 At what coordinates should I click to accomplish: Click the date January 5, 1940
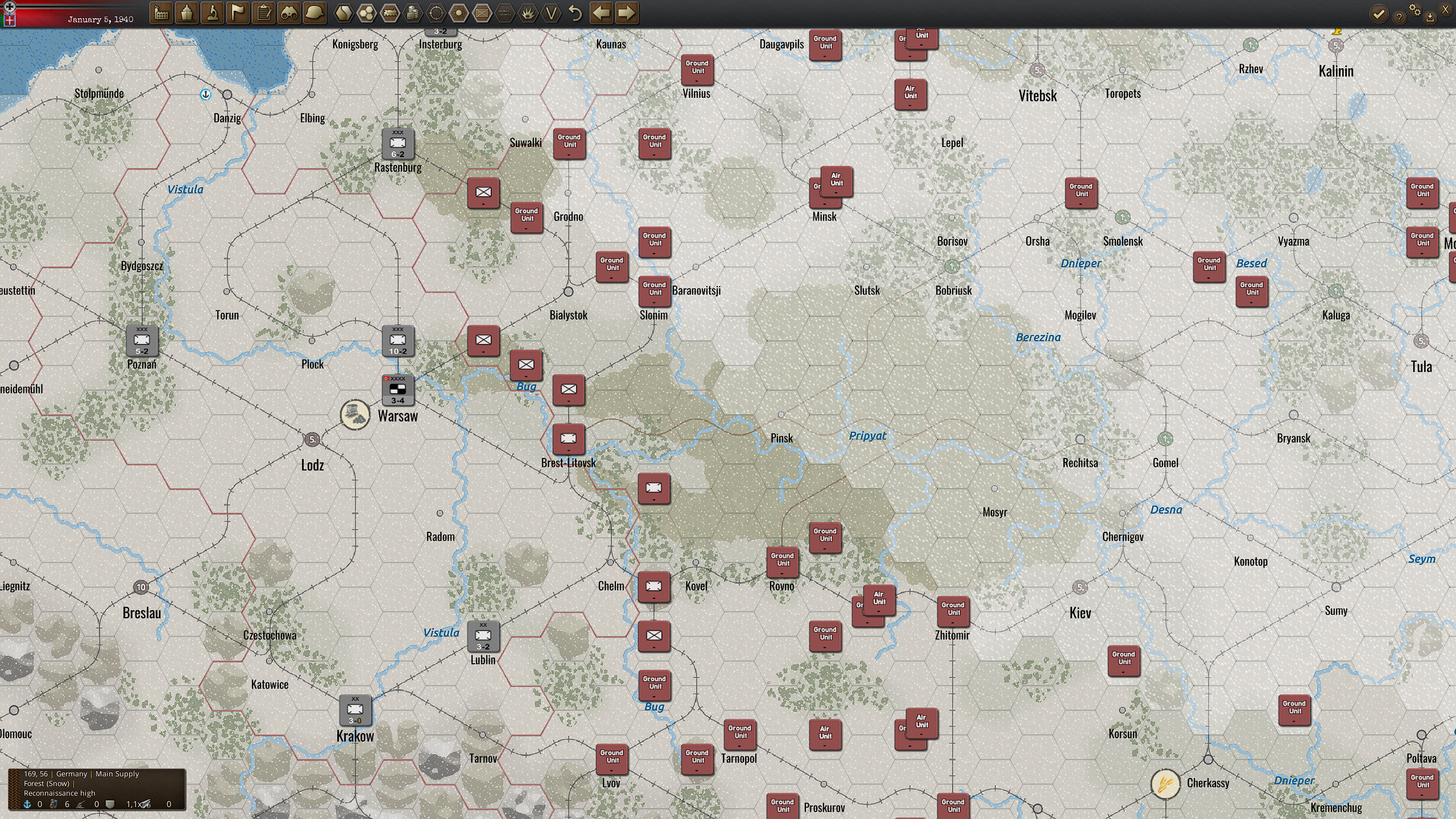(x=101, y=19)
